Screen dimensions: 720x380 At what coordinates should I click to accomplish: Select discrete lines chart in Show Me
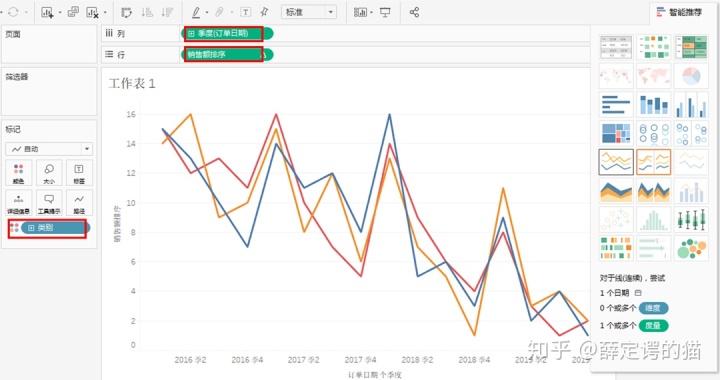coord(653,162)
